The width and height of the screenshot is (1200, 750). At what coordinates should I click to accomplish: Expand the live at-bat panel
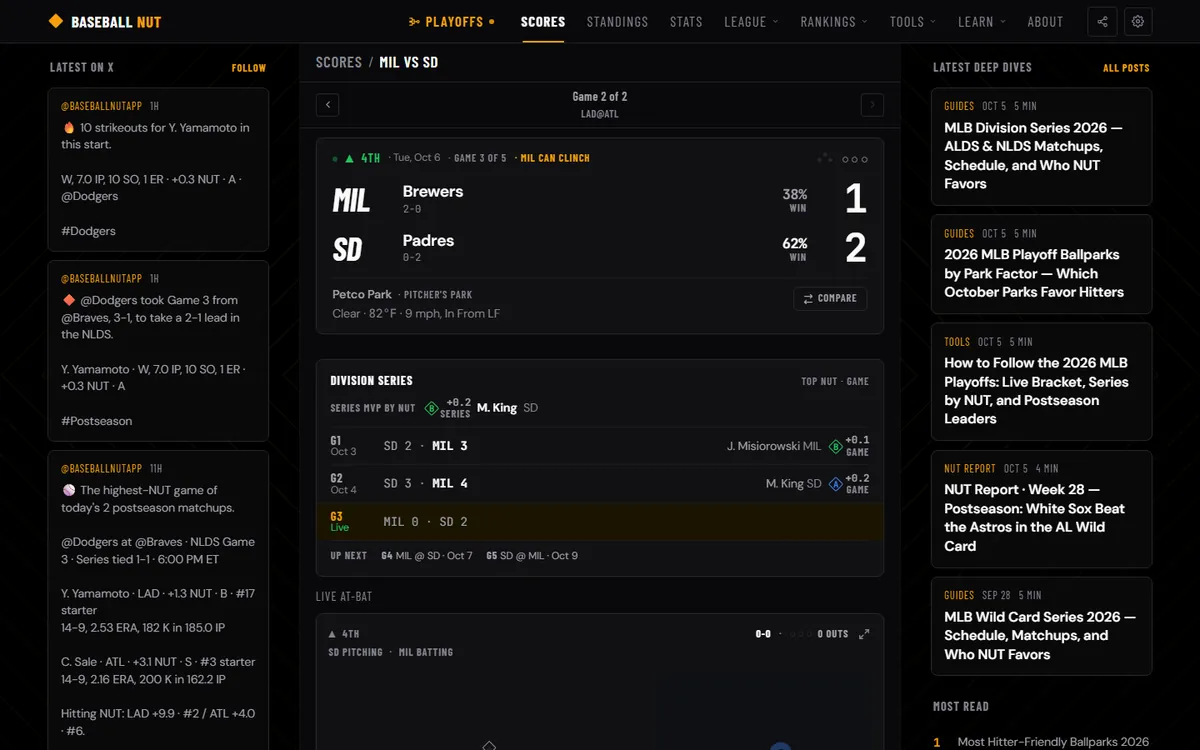[864, 634]
